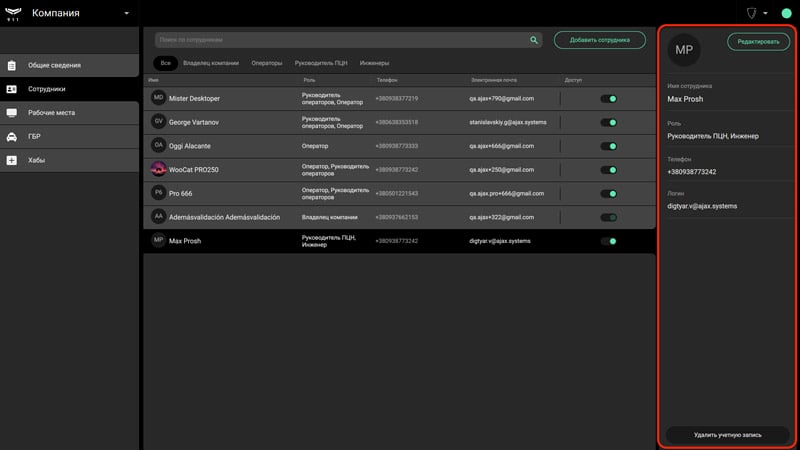Switch to the Руководитель ПЦН tab
The image size is (800, 450).
pyautogui.click(x=321, y=63)
